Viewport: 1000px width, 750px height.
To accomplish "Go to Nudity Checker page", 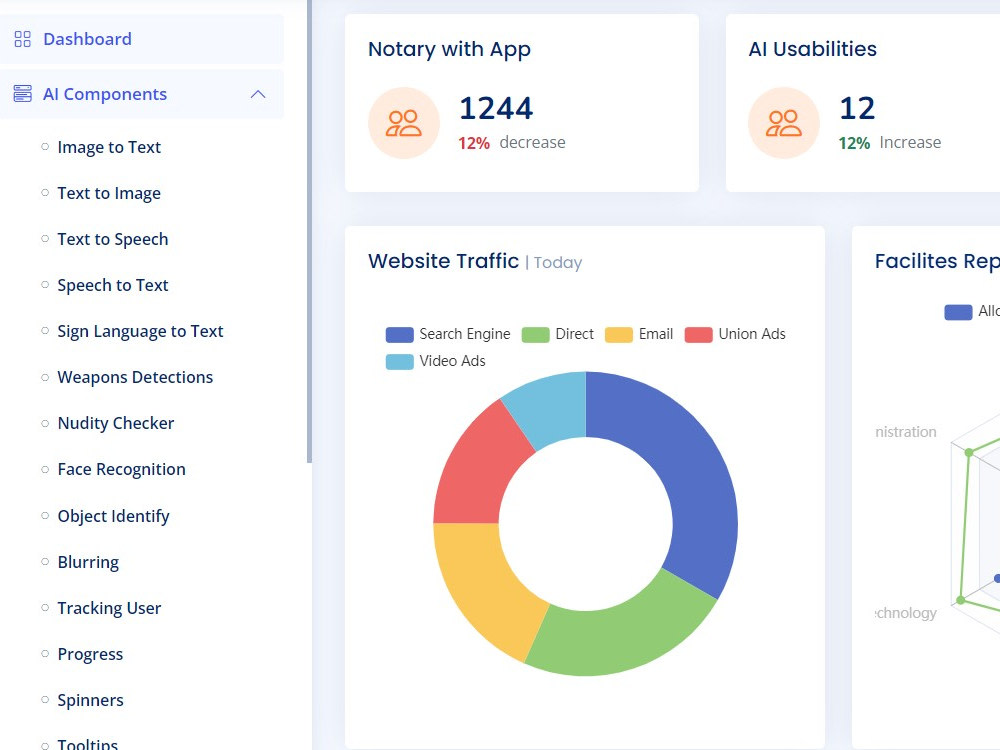I will click(x=115, y=423).
